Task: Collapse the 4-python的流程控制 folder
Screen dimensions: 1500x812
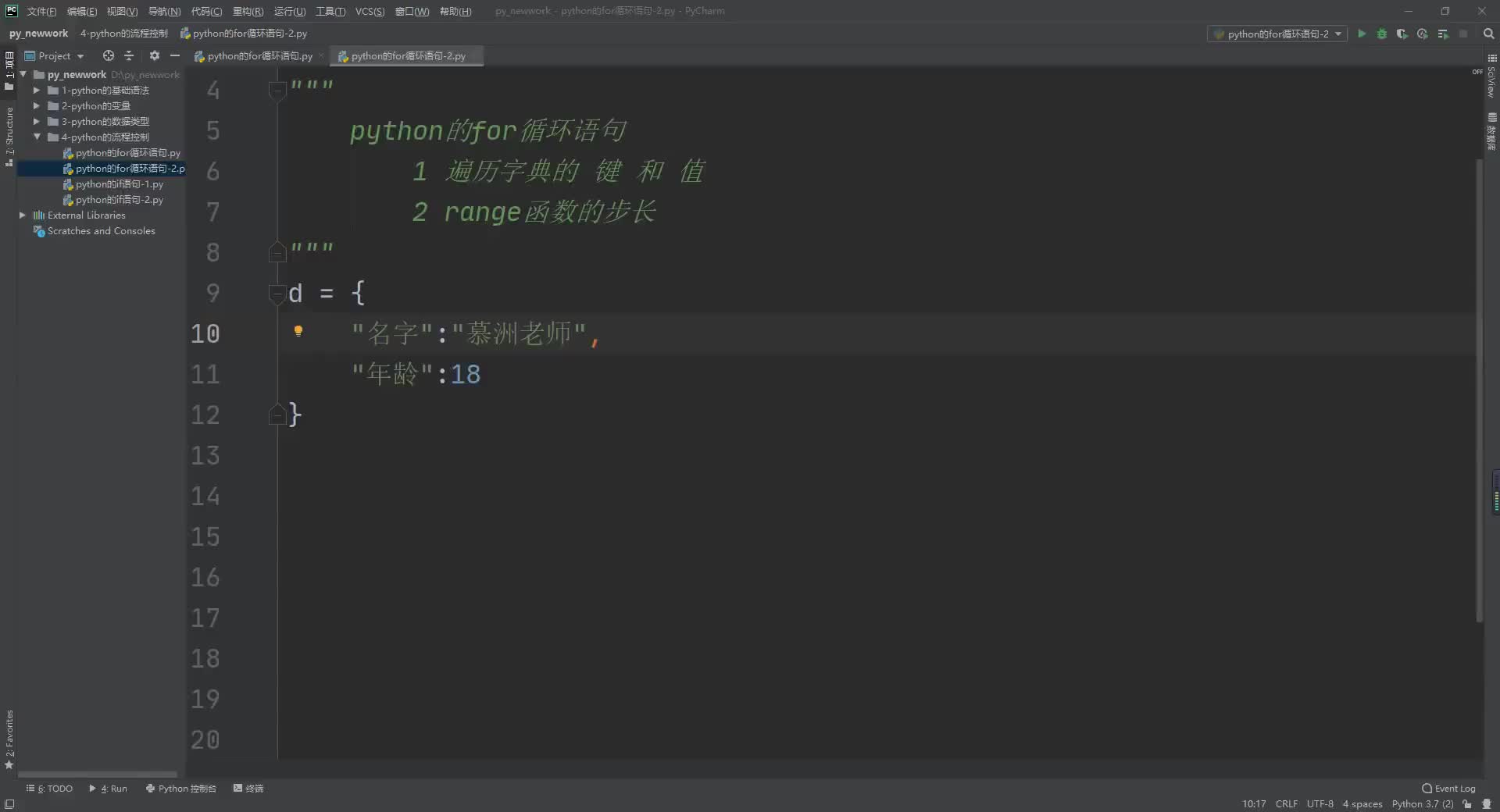Action: (37, 137)
